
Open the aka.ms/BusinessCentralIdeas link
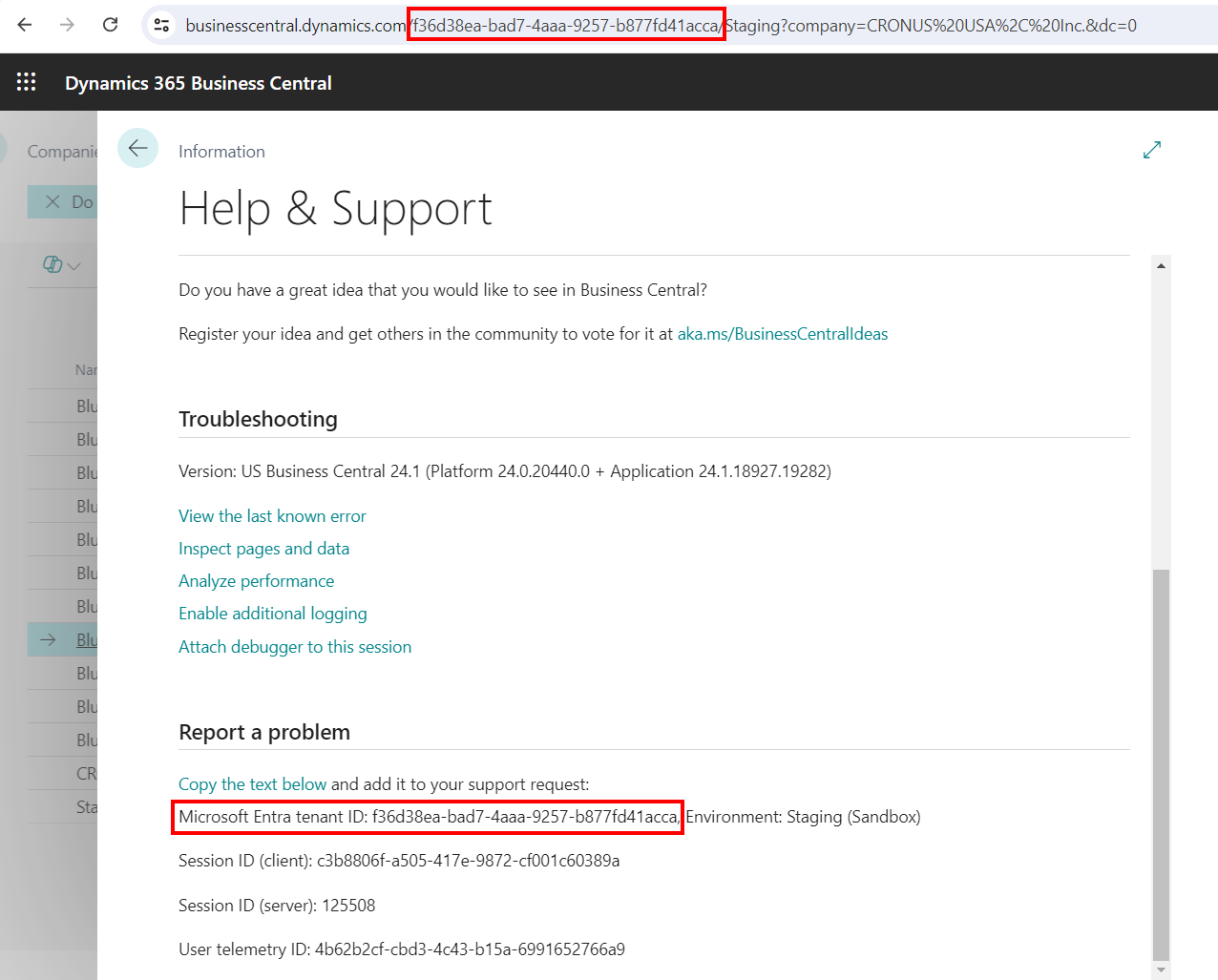(x=783, y=334)
